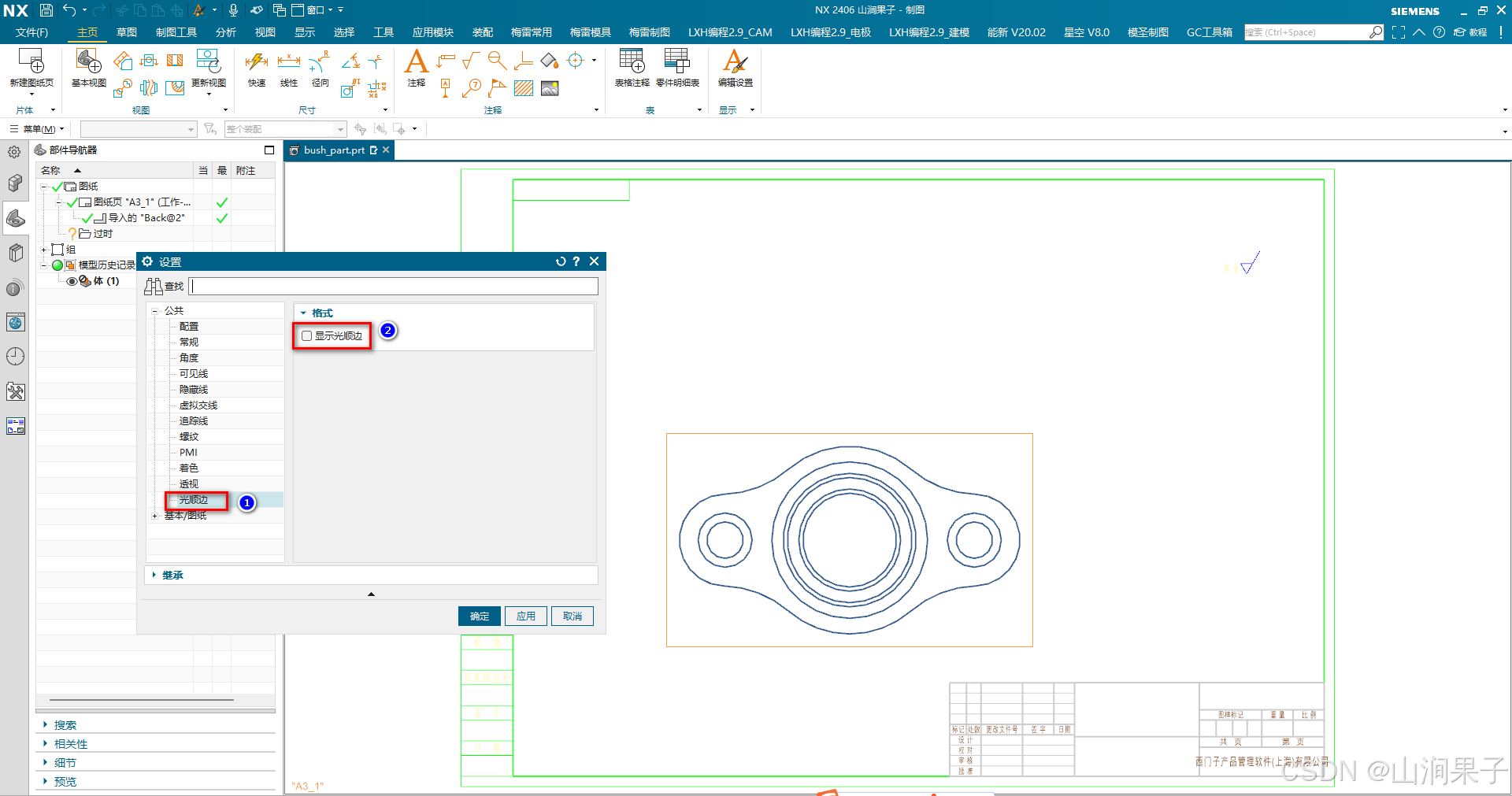Click the Radial dimension (径向) icon
The image size is (1512, 796).
point(320,61)
